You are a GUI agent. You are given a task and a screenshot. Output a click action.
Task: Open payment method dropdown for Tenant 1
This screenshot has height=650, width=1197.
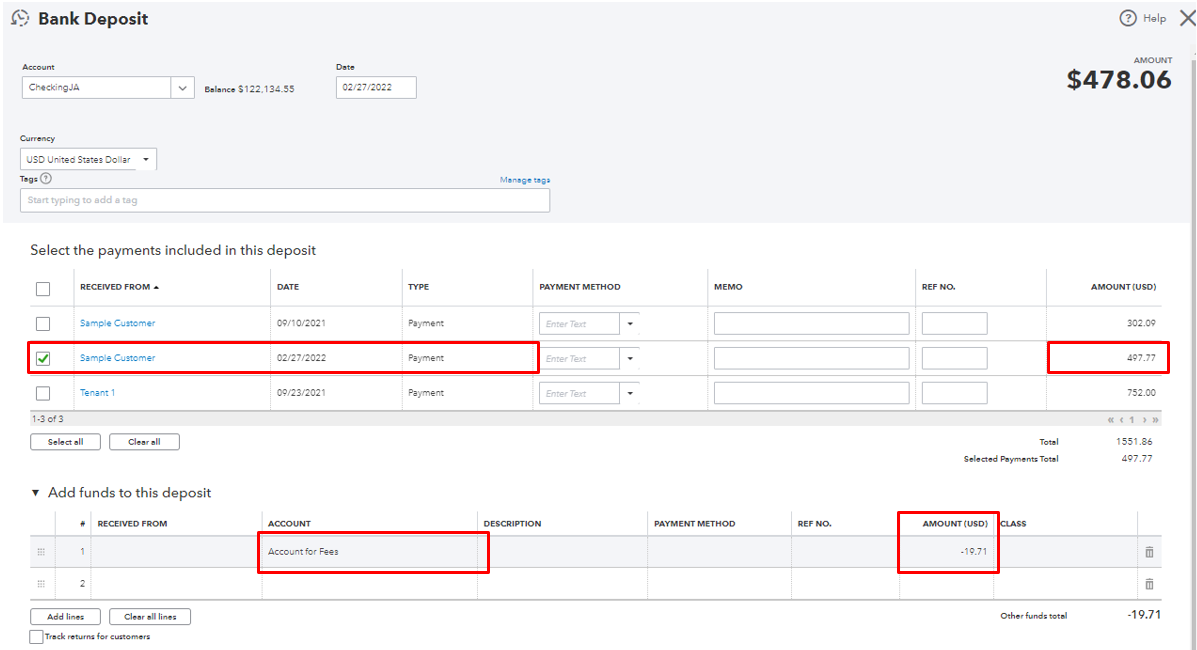click(632, 392)
